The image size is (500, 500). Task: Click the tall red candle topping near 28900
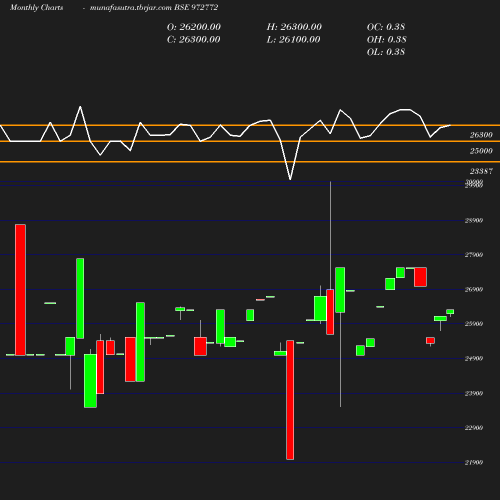tap(20, 290)
